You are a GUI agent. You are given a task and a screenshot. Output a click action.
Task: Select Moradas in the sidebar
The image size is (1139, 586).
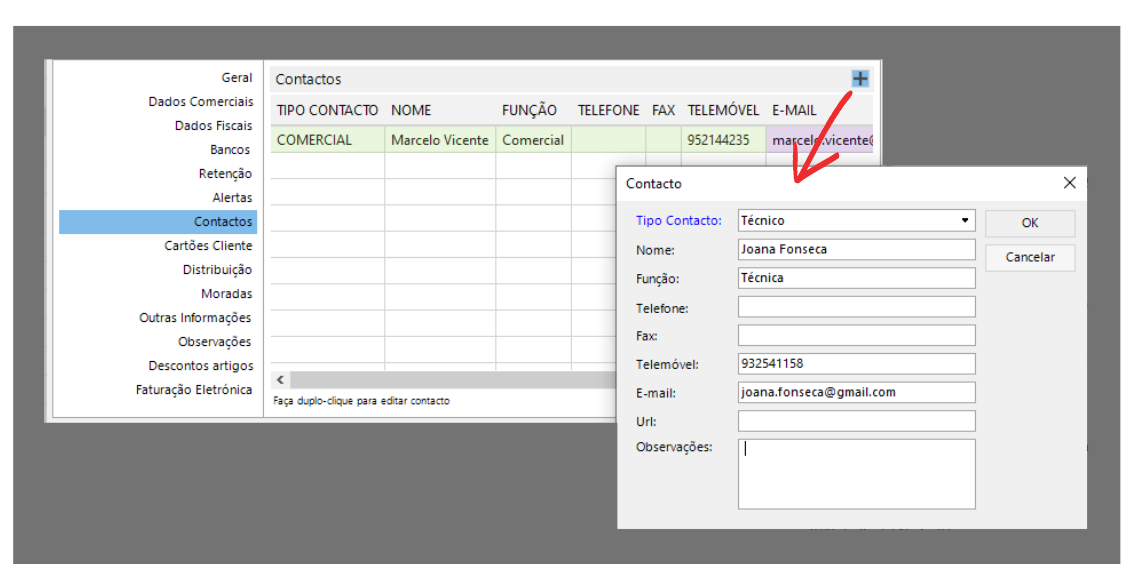(226, 294)
